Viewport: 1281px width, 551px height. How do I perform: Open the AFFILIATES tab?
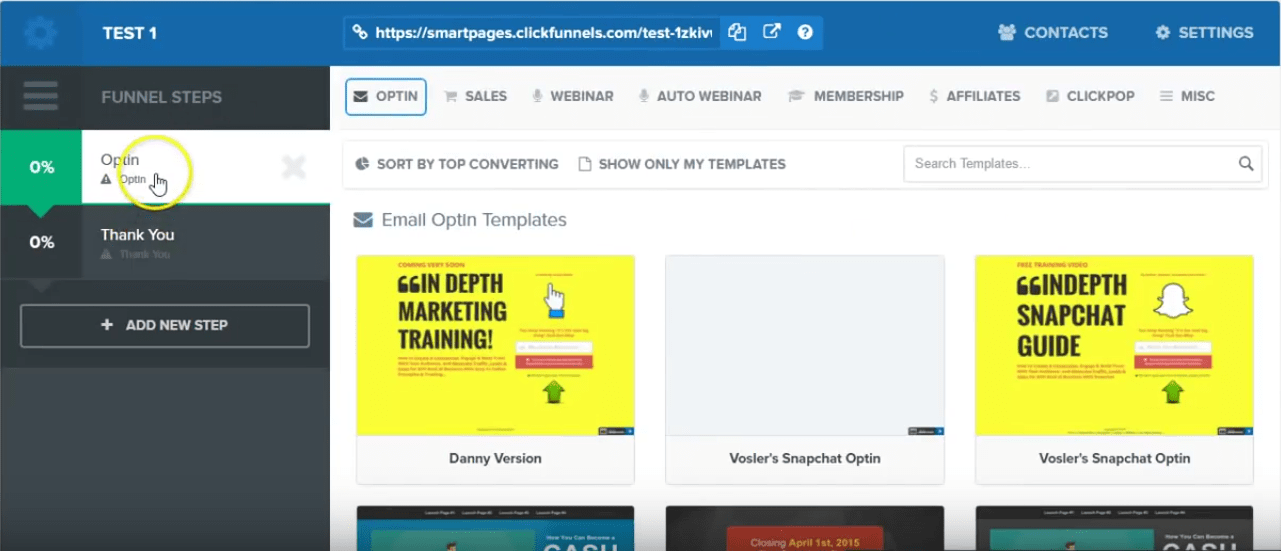click(x=975, y=97)
